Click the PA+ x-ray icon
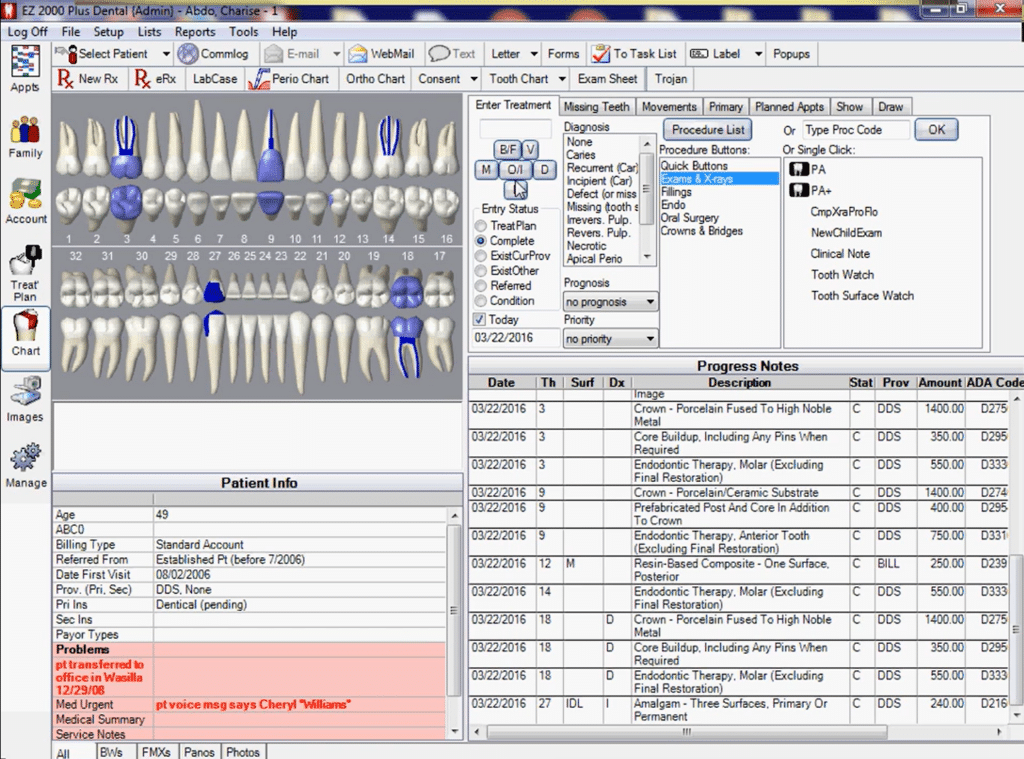Screen dimensions: 1024x759 tap(799, 190)
